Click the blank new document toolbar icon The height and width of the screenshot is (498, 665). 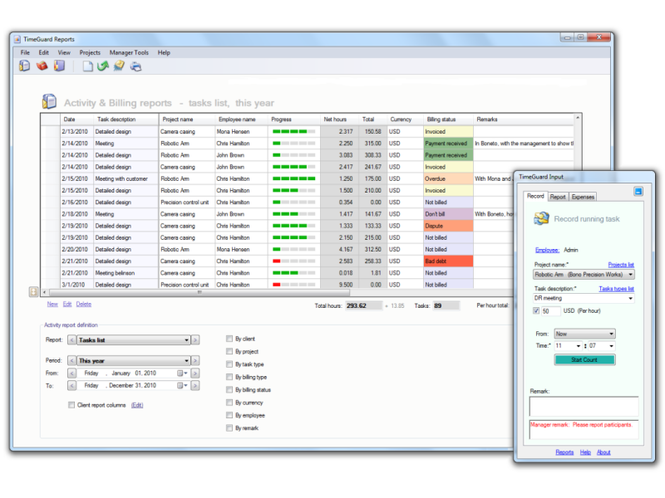[x=87, y=66]
